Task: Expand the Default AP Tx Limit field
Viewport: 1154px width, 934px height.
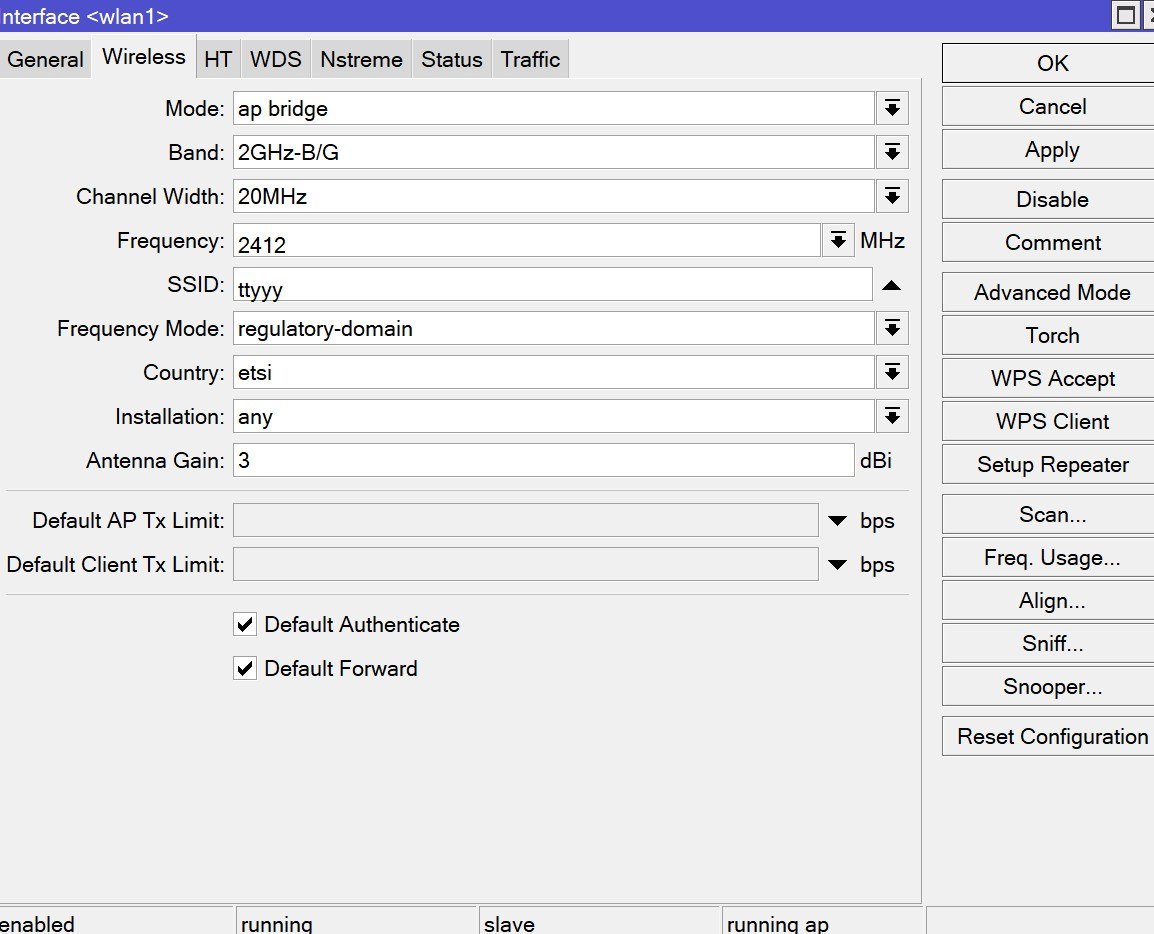Action: click(837, 520)
